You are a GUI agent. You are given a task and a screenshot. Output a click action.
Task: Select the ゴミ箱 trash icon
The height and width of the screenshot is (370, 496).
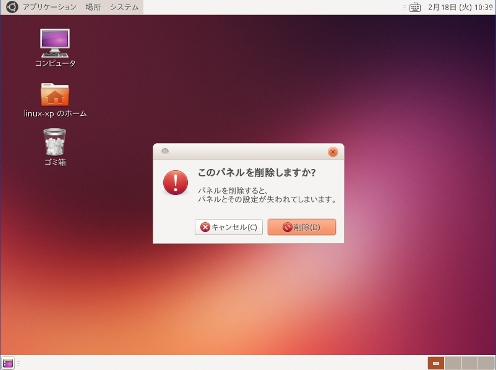pyautogui.click(x=55, y=147)
